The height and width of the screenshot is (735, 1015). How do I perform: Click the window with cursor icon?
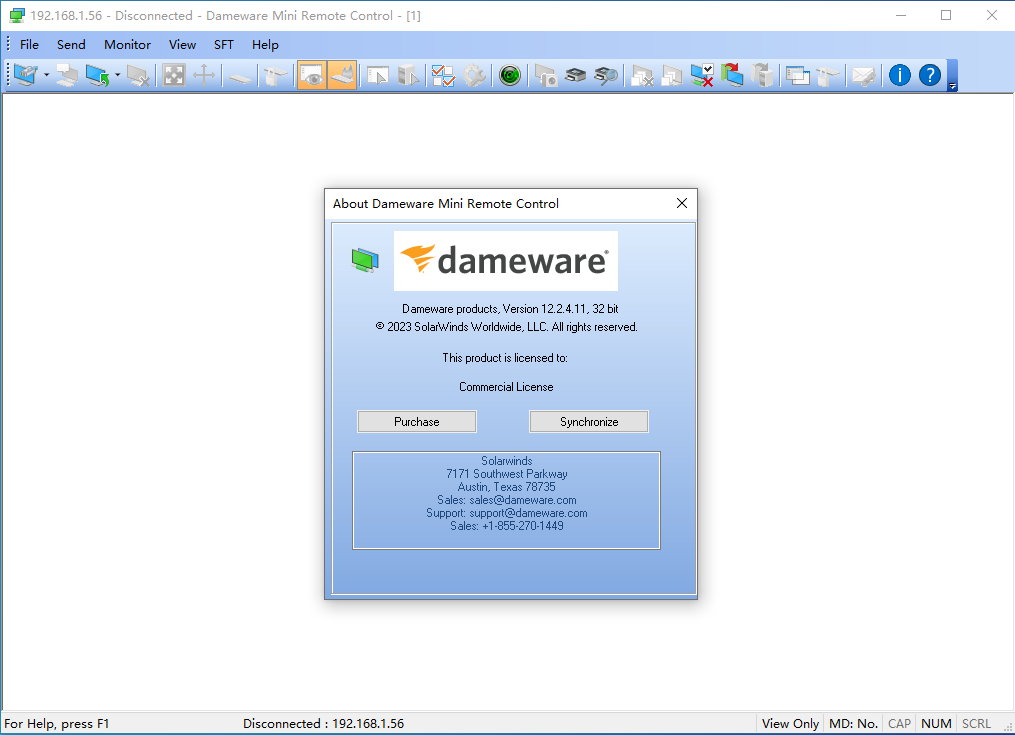(x=378, y=75)
